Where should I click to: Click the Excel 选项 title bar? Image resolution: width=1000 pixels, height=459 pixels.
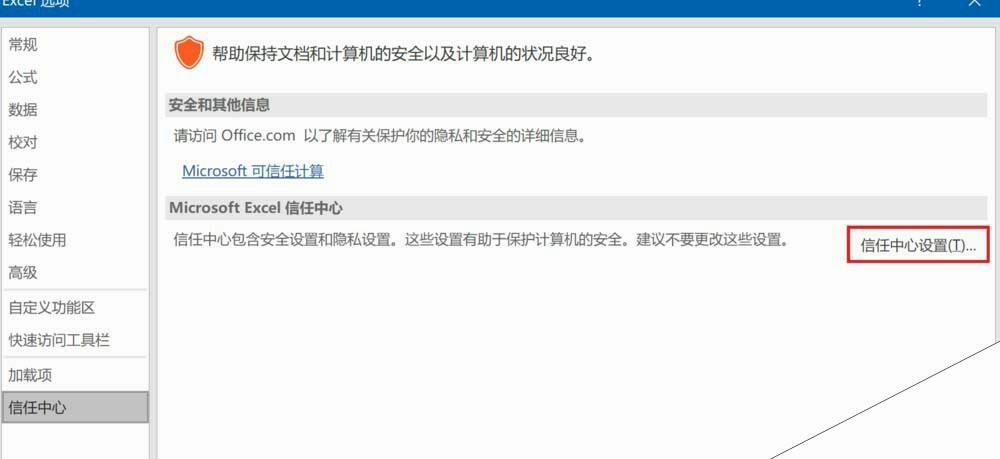446,4
